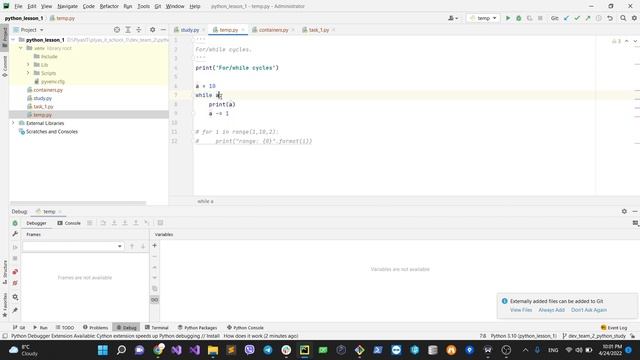Step into icon in debugger toolbar
The height and width of the screenshot is (360, 640).
click(114, 223)
